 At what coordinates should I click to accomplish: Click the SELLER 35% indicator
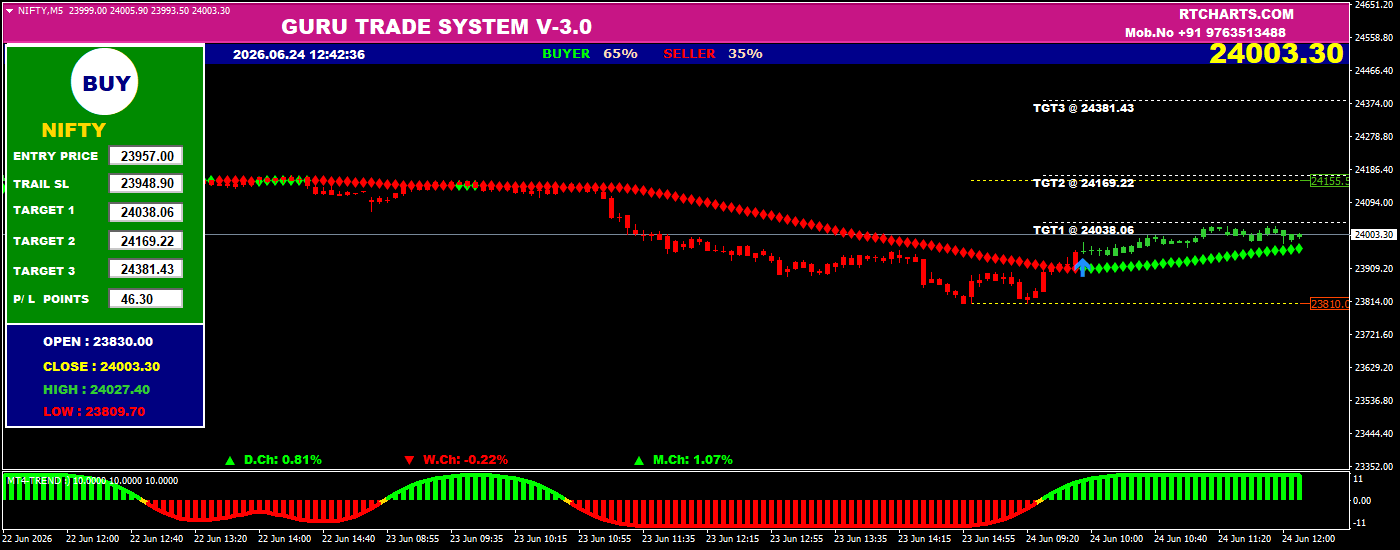point(713,54)
